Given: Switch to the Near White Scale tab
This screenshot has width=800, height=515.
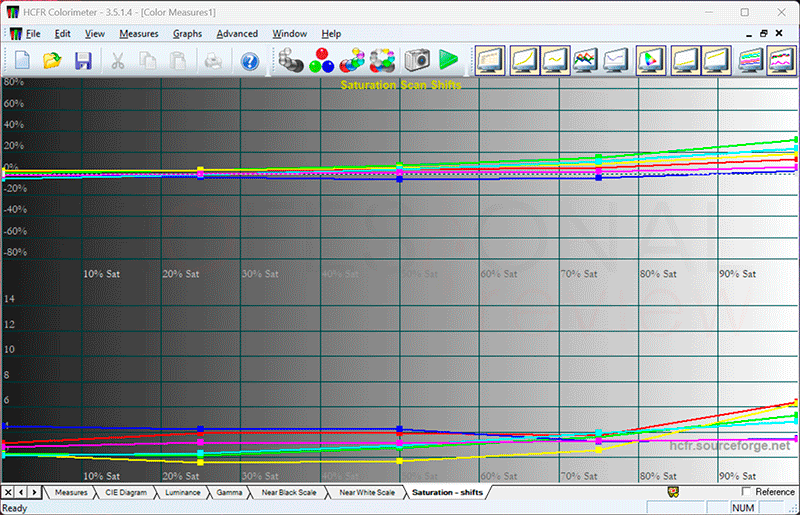Looking at the screenshot, I should coord(367,492).
